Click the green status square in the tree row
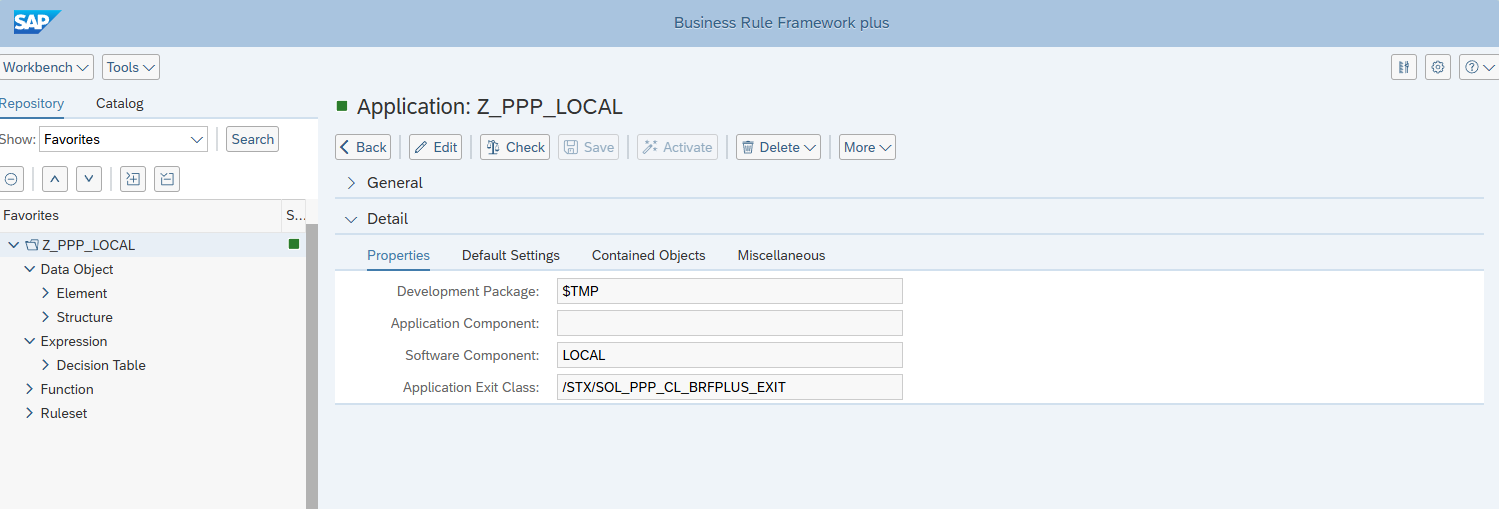Viewport: 1499px width, 509px height. (x=294, y=244)
